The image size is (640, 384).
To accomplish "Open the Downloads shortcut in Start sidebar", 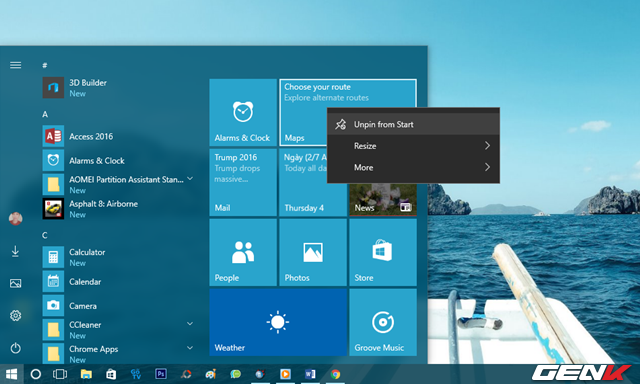I will tap(16, 251).
